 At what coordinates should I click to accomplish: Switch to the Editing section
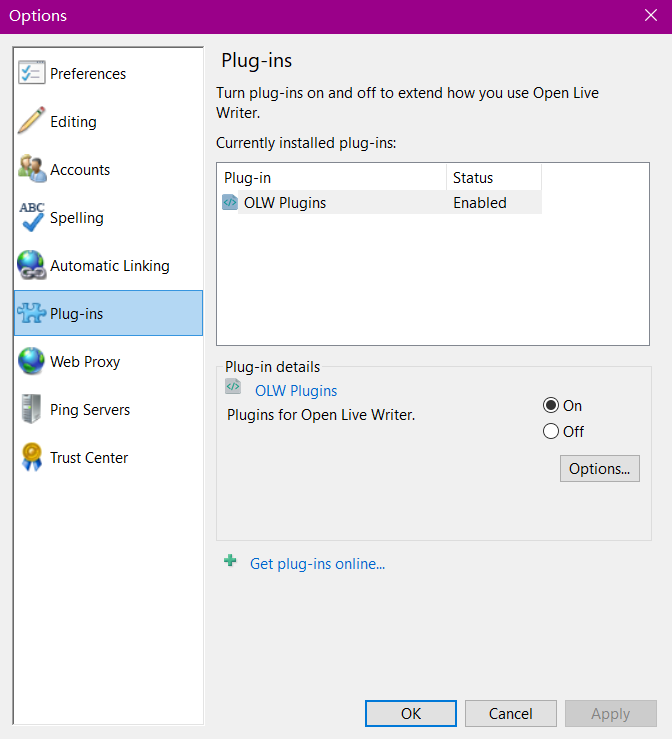[109, 122]
